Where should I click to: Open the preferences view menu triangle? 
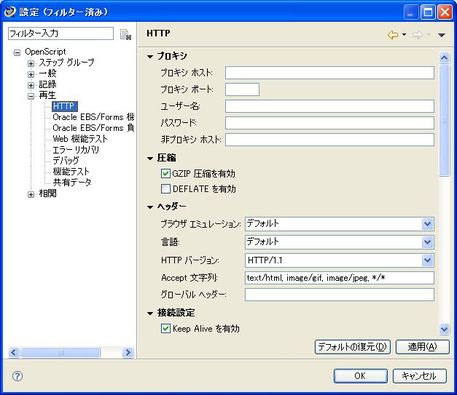441,35
